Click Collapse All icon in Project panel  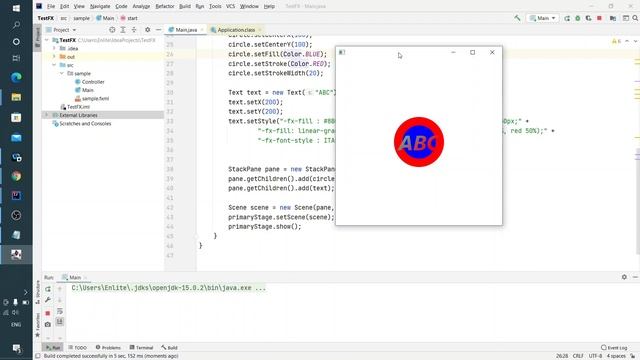[x=134, y=30]
